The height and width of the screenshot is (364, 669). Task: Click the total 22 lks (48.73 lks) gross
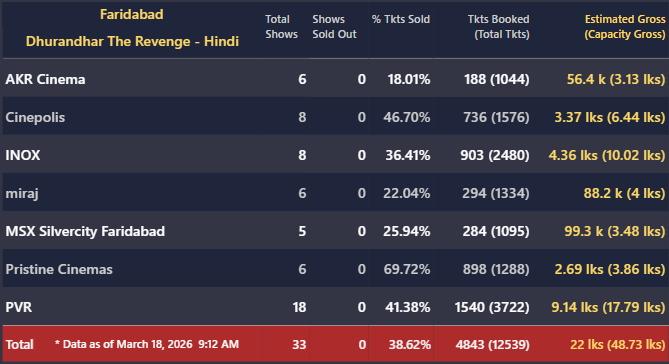coord(618,344)
